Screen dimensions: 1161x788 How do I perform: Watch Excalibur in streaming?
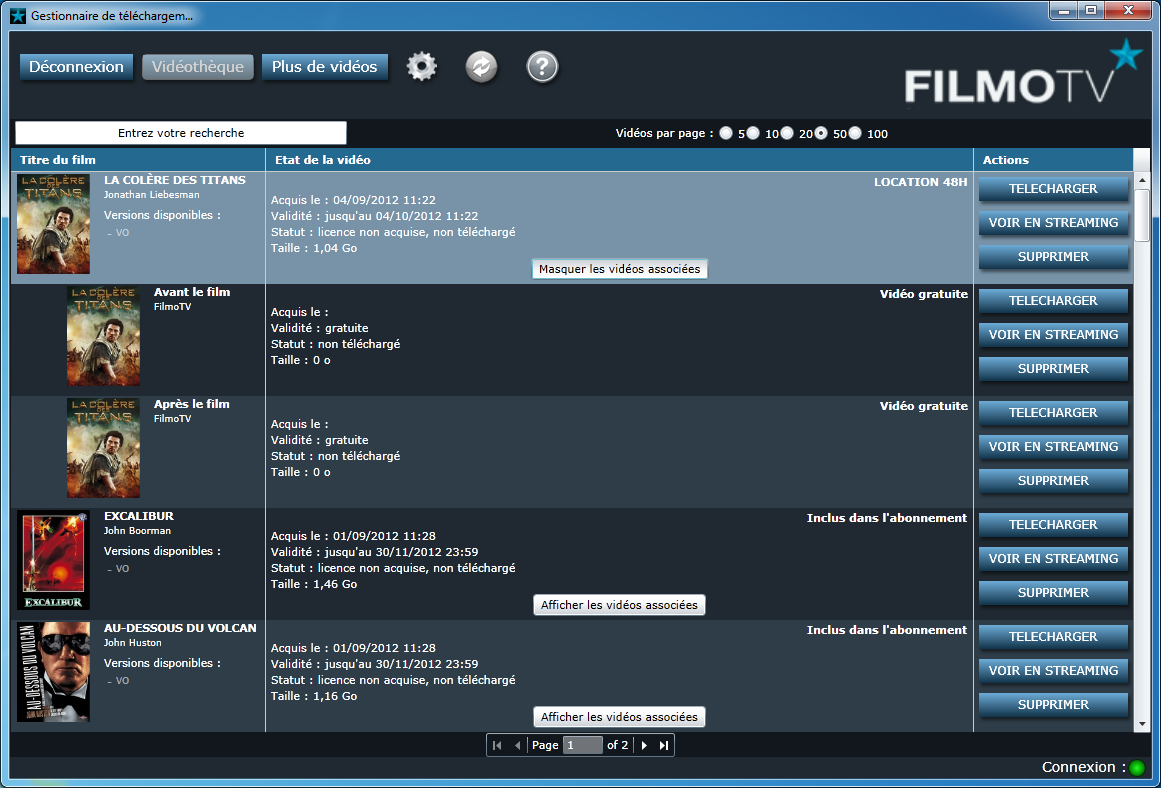(1054, 558)
